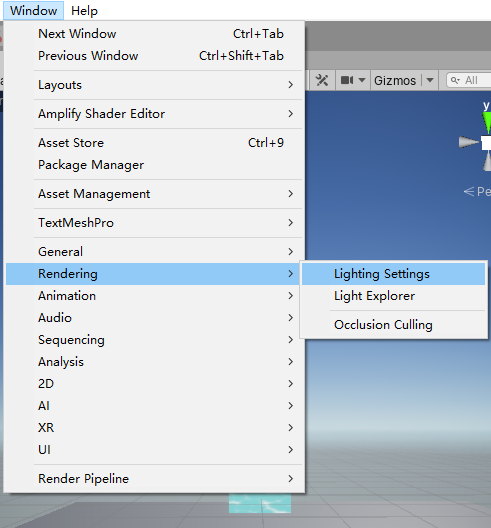The height and width of the screenshot is (528, 491).
Task: Expand the UI submenu
Action: point(155,450)
